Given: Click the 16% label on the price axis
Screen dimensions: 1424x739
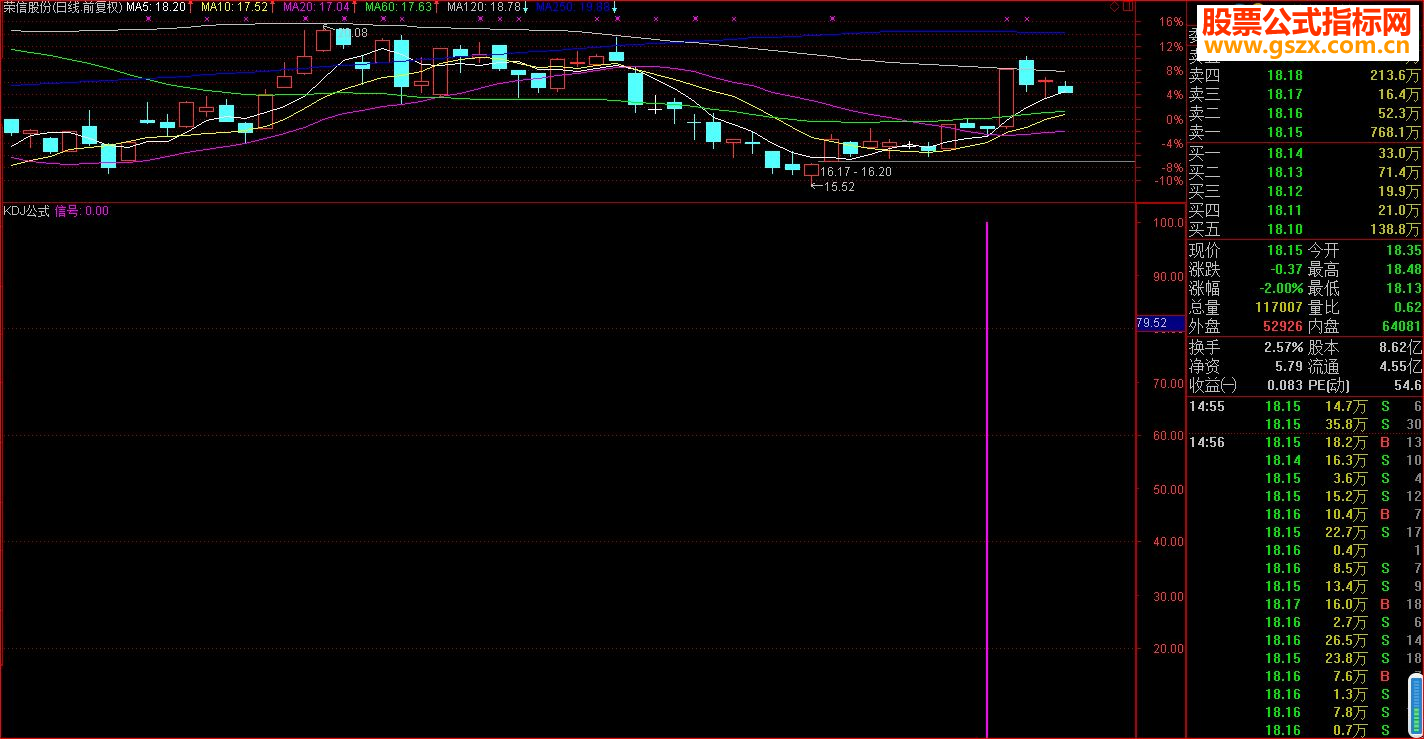Looking at the screenshot, I should 1170,21.
